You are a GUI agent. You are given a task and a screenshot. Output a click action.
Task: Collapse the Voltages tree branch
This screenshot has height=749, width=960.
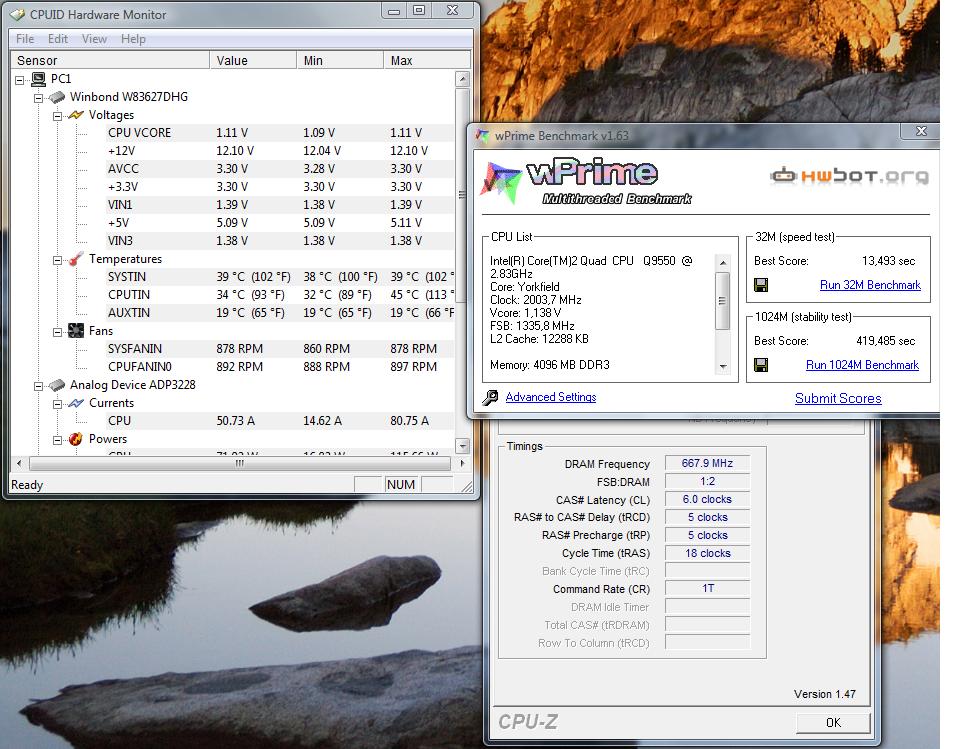(x=57, y=115)
